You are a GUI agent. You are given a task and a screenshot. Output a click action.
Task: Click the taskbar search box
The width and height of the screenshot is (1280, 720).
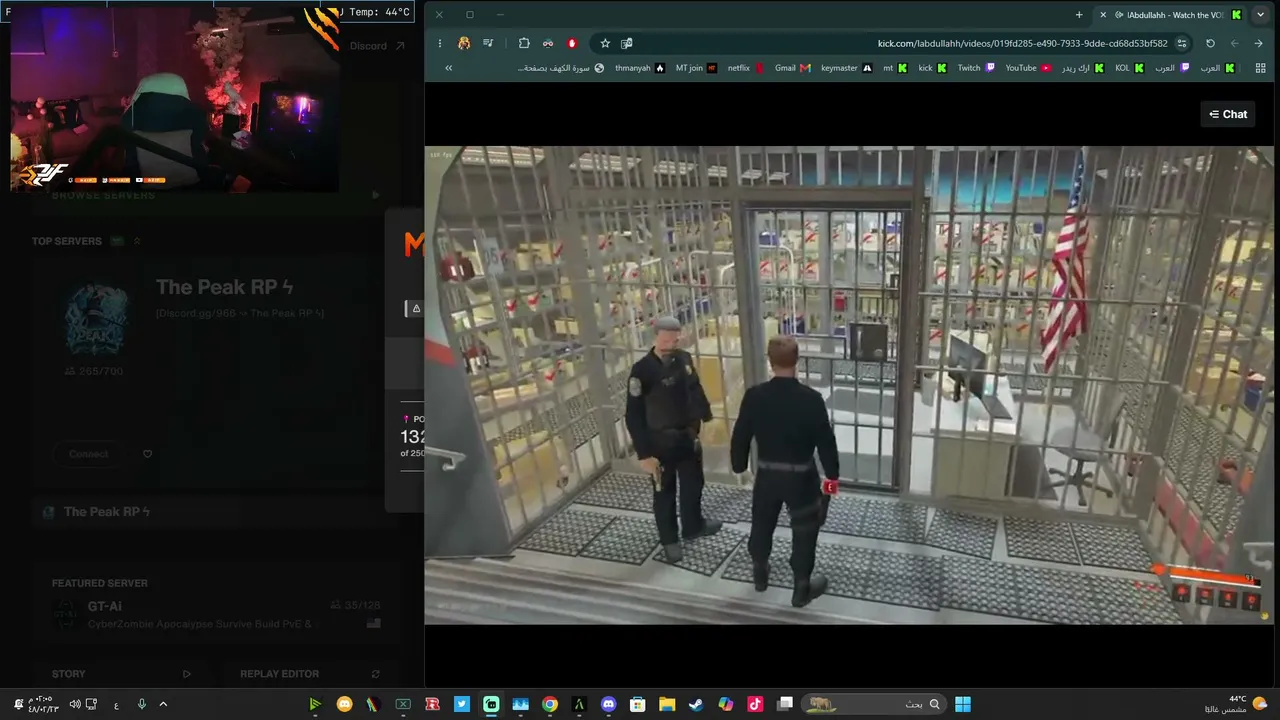tap(875, 704)
